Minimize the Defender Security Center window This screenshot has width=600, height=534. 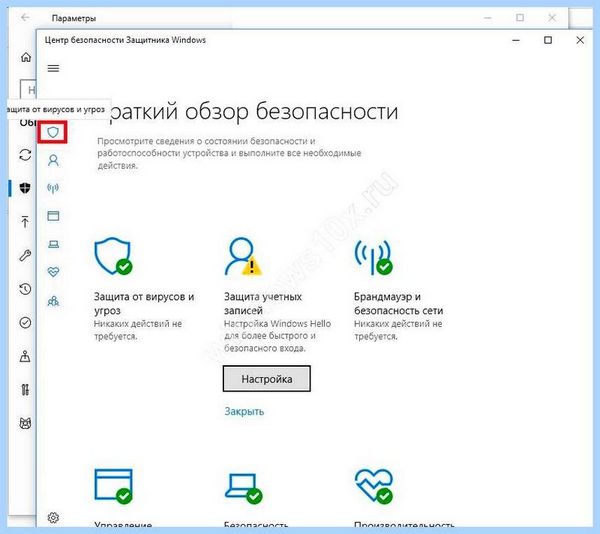516,40
